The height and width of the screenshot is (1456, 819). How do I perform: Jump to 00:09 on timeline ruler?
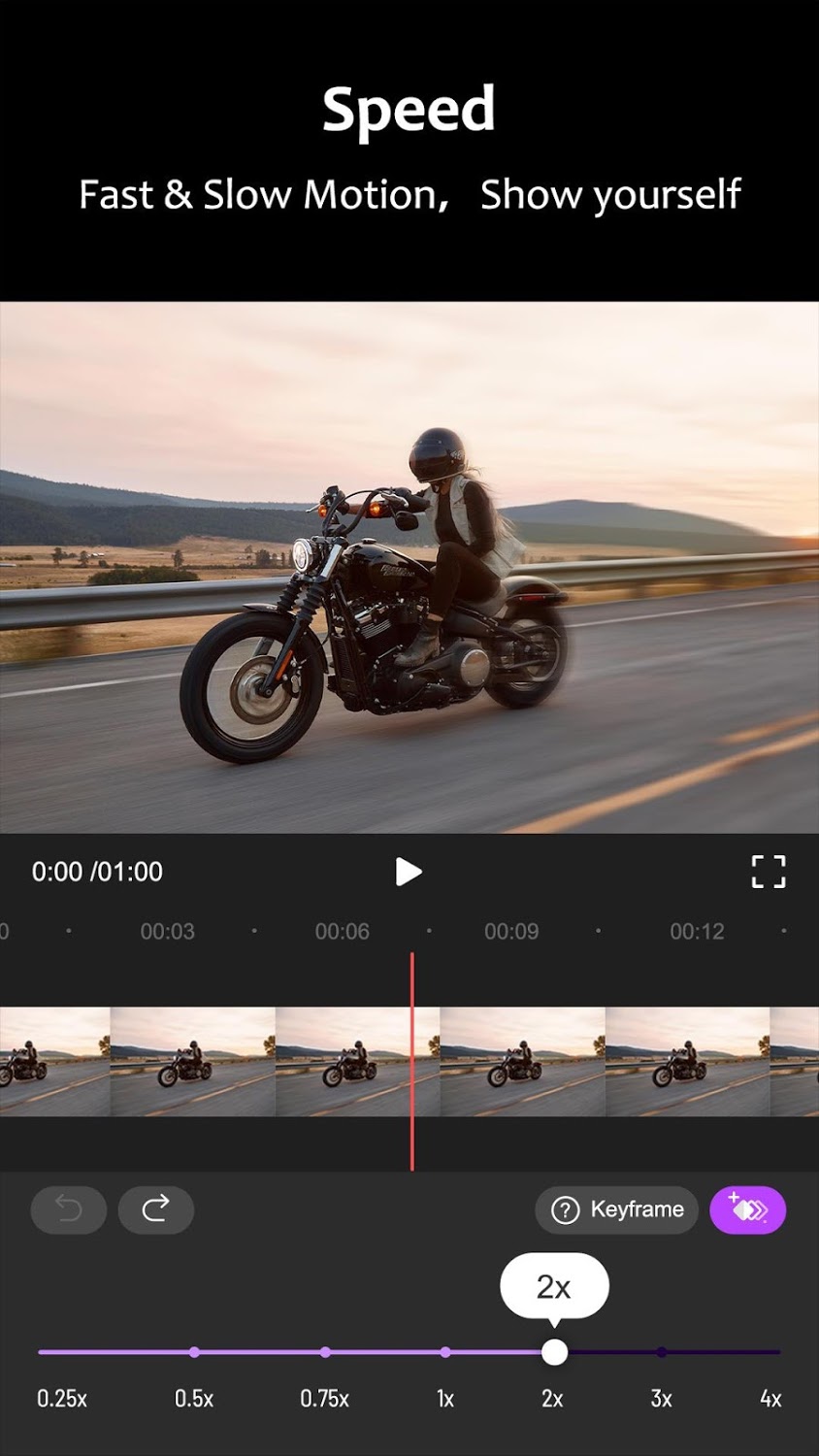click(x=511, y=932)
